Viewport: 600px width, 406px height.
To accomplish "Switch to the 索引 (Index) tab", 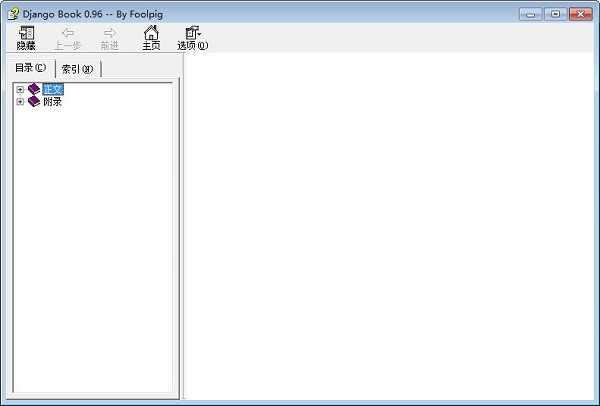I will pos(78,69).
